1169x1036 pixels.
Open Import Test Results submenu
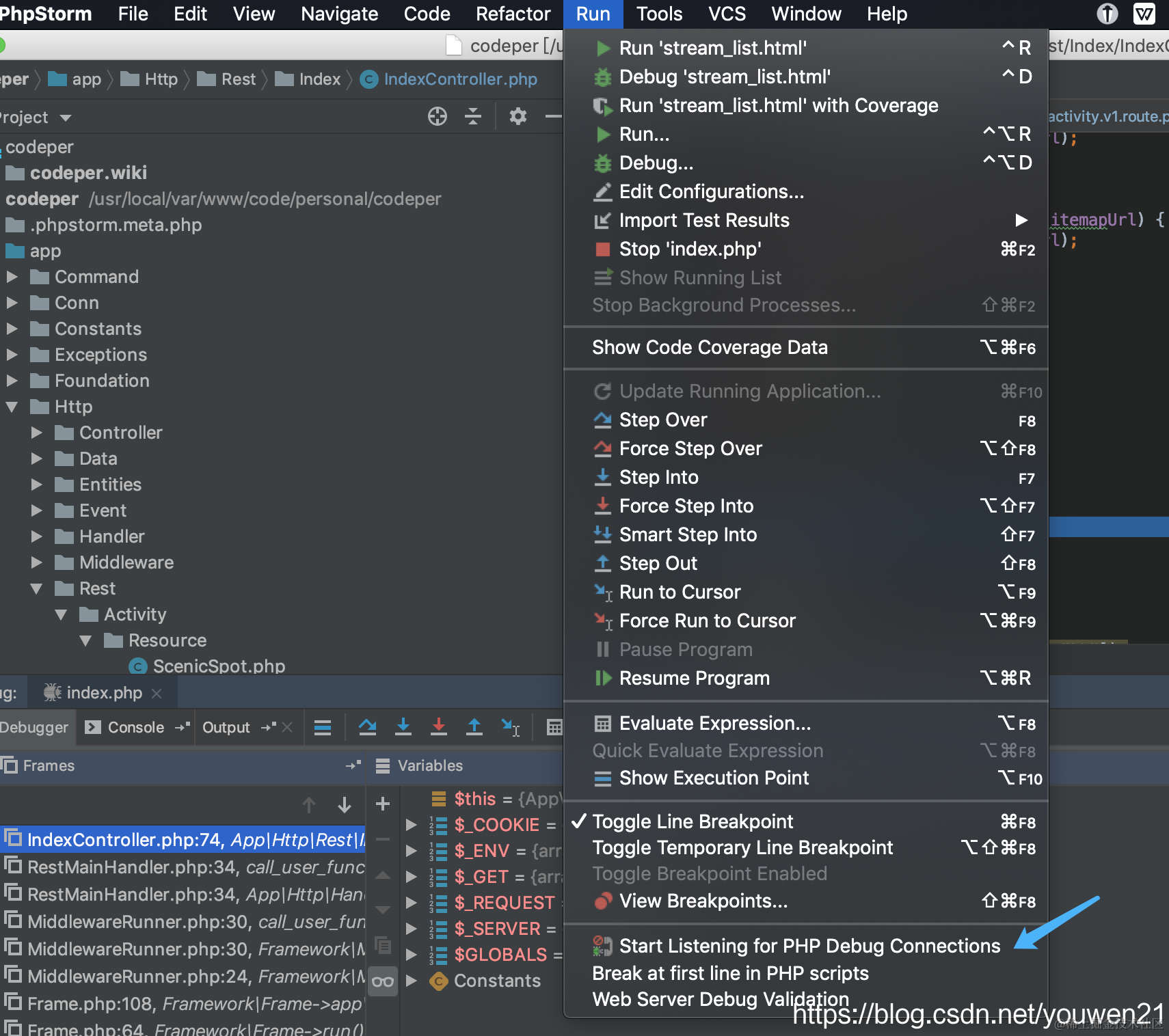tap(805, 220)
